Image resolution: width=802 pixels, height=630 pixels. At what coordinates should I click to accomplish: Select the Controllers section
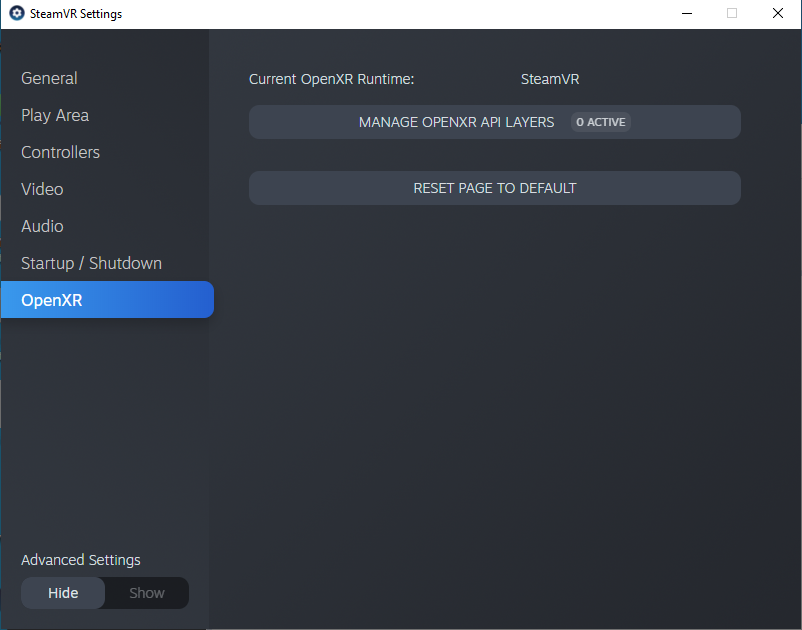60,152
